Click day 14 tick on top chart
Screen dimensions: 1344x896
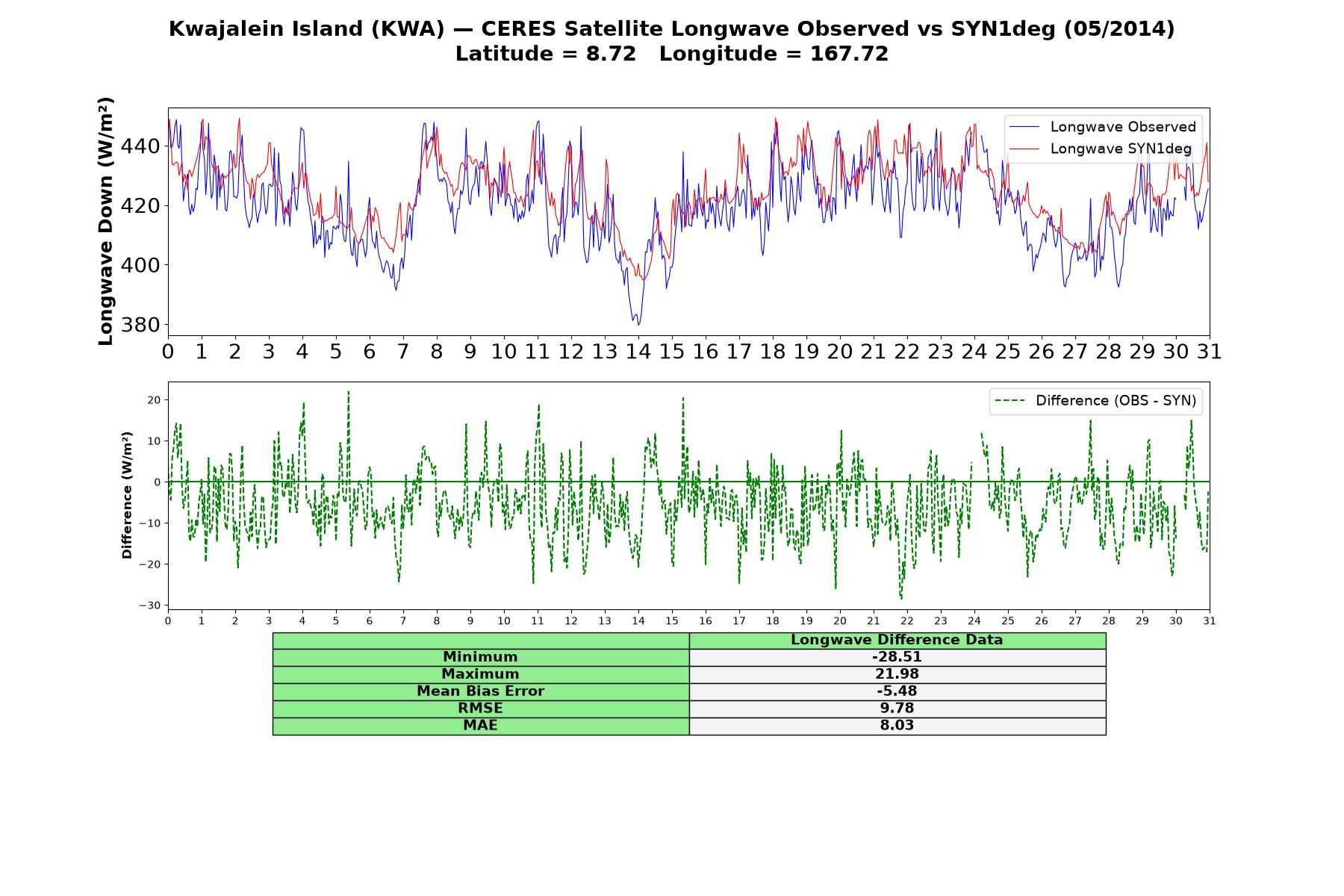pos(638,351)
